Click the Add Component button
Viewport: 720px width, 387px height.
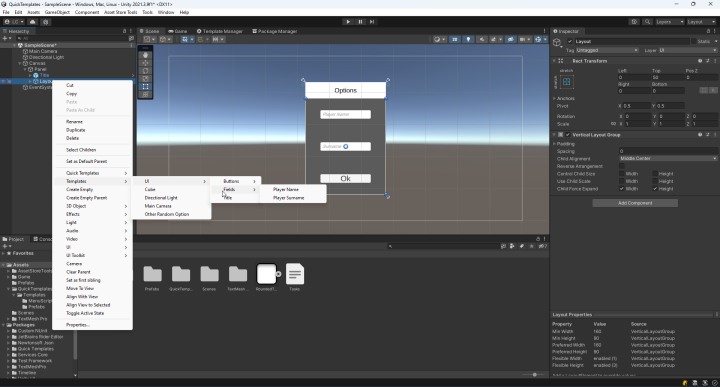coord(635,203)
